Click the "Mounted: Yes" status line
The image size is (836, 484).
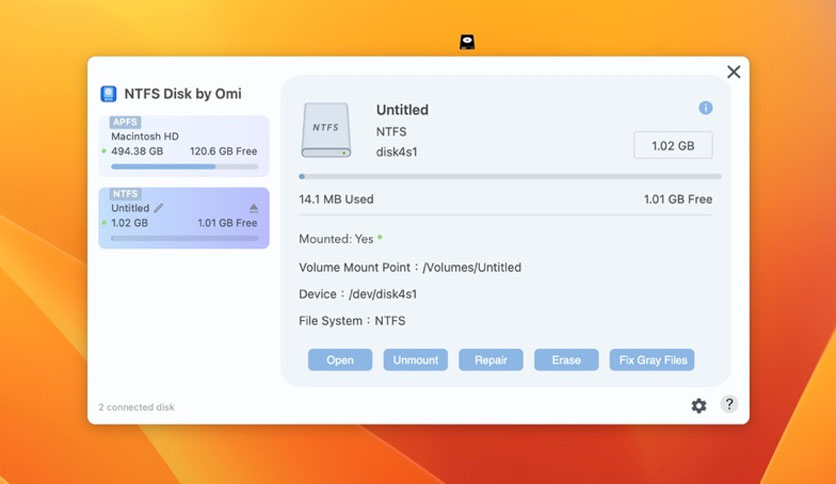point(340,239)
